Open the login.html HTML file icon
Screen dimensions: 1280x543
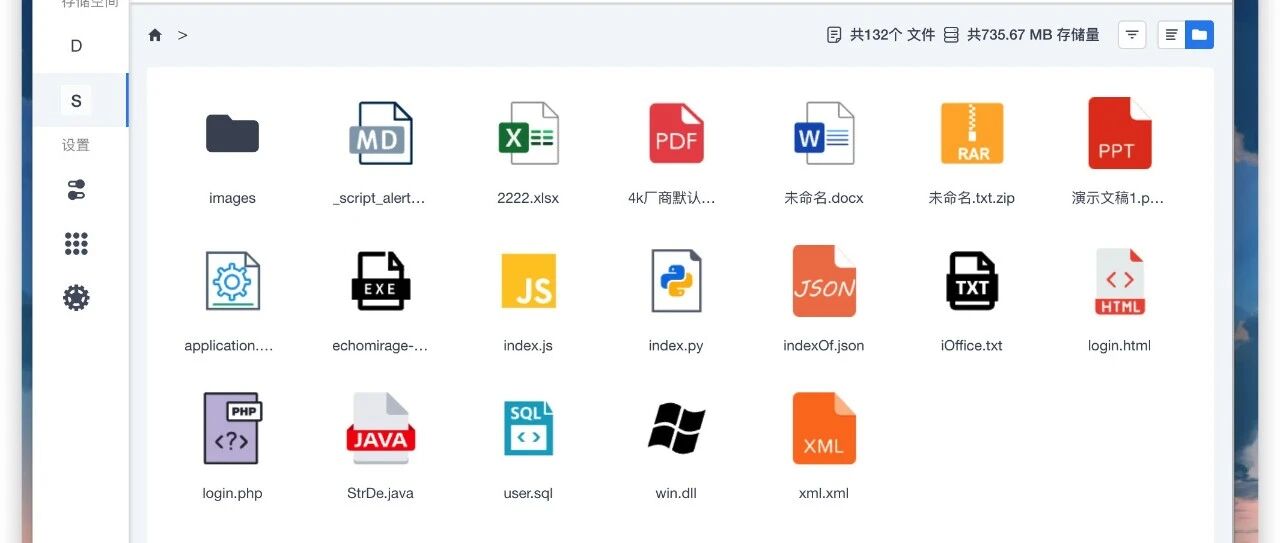coord(1120,281)
